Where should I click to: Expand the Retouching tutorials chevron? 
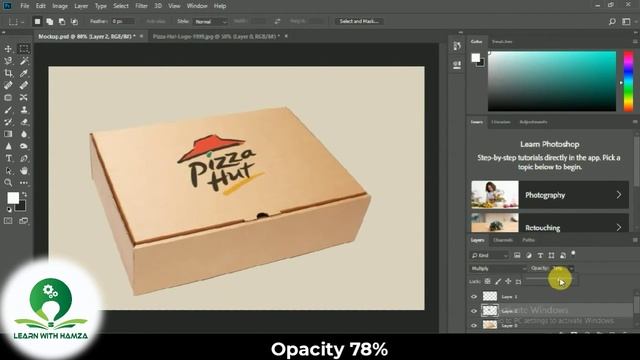point(619,227)
